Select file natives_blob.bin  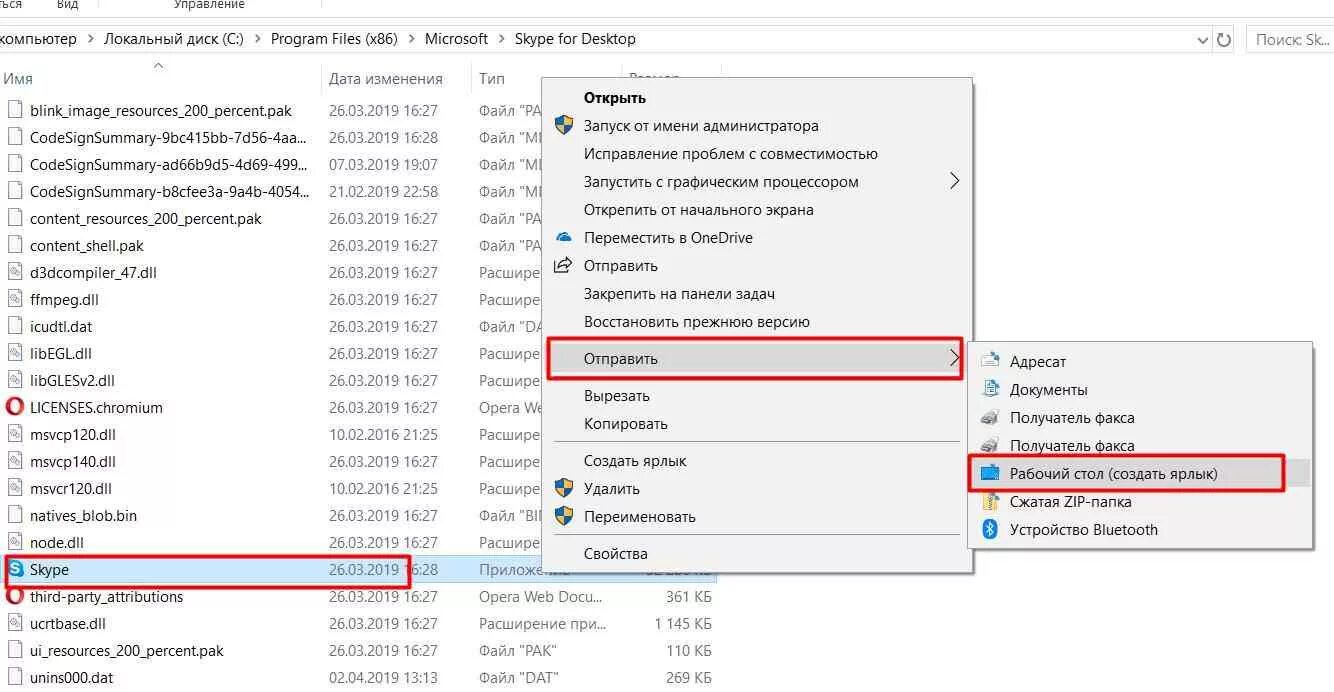(x=83, y=516)
